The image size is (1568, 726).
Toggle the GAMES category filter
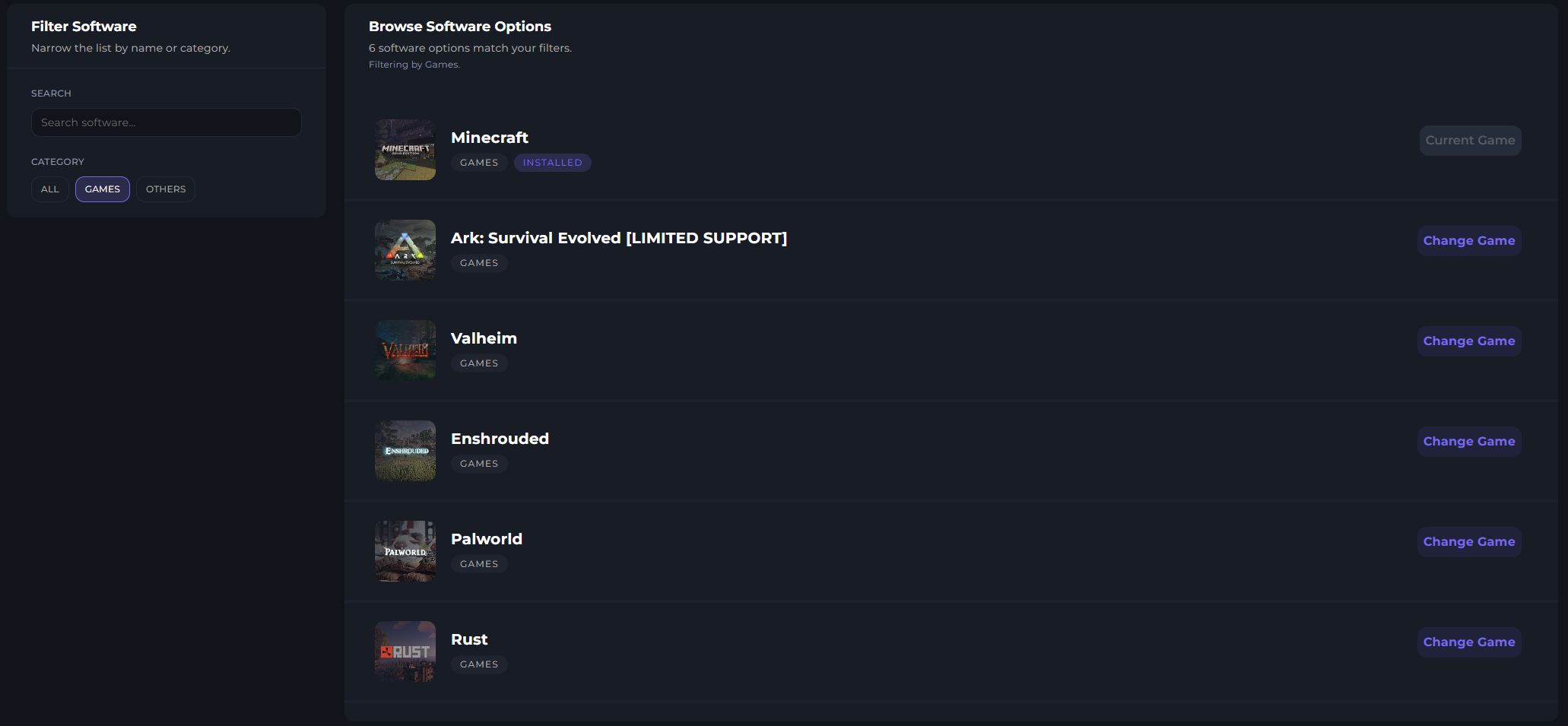click(x=103, y=189)
